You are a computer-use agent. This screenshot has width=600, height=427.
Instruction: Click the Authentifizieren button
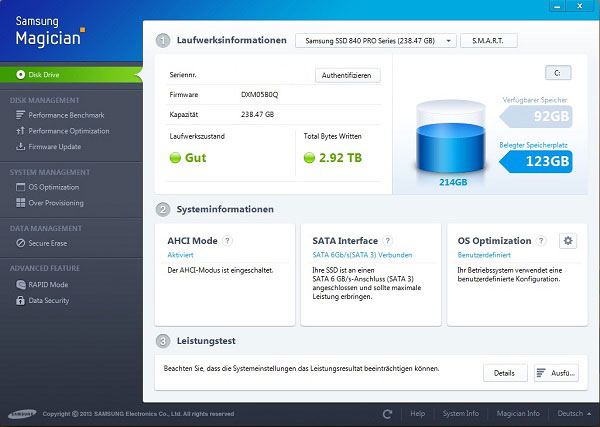(x=347, y=75)
